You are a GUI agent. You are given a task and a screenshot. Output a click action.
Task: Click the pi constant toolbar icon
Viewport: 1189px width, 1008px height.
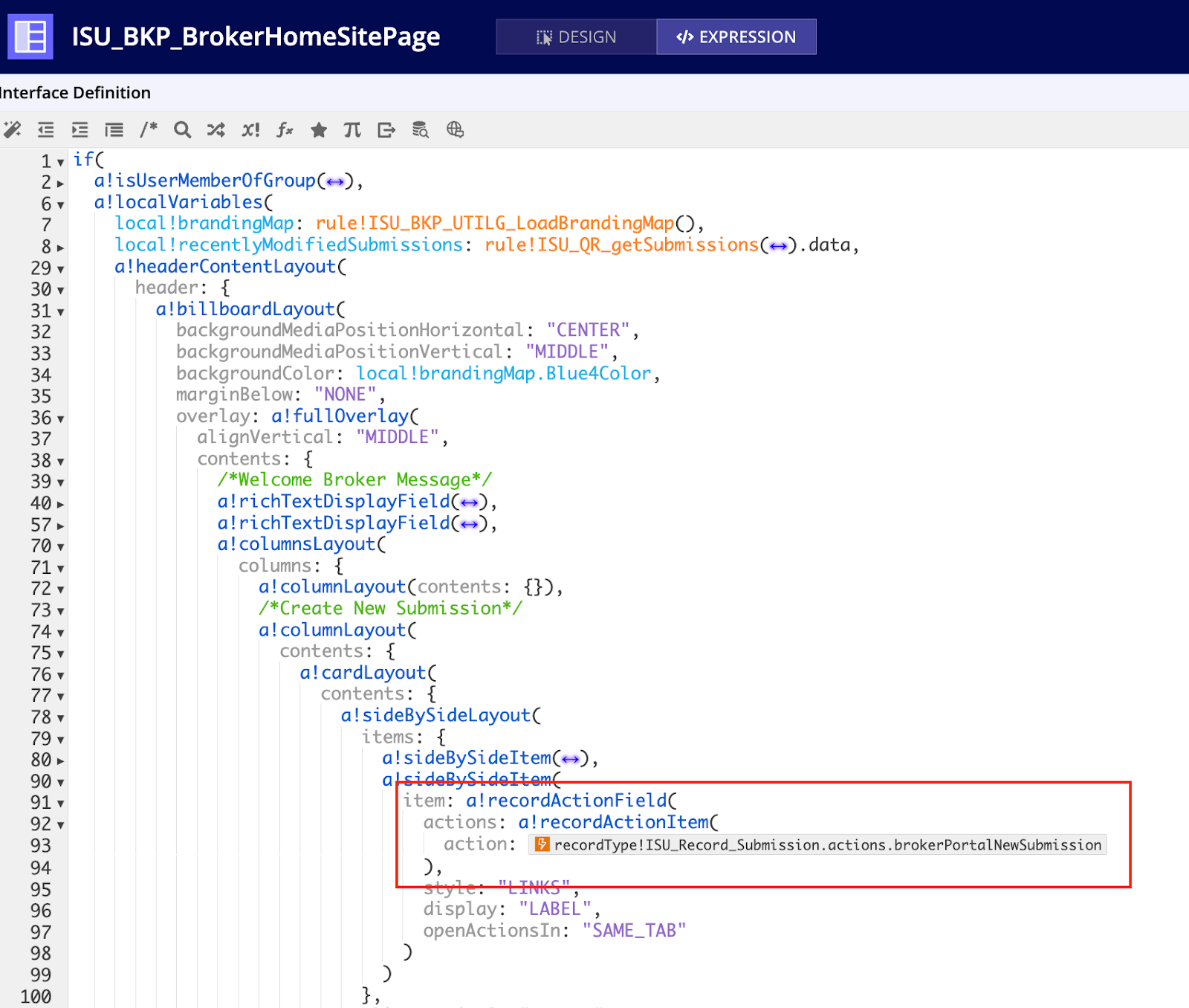click(x=352, y=130)
